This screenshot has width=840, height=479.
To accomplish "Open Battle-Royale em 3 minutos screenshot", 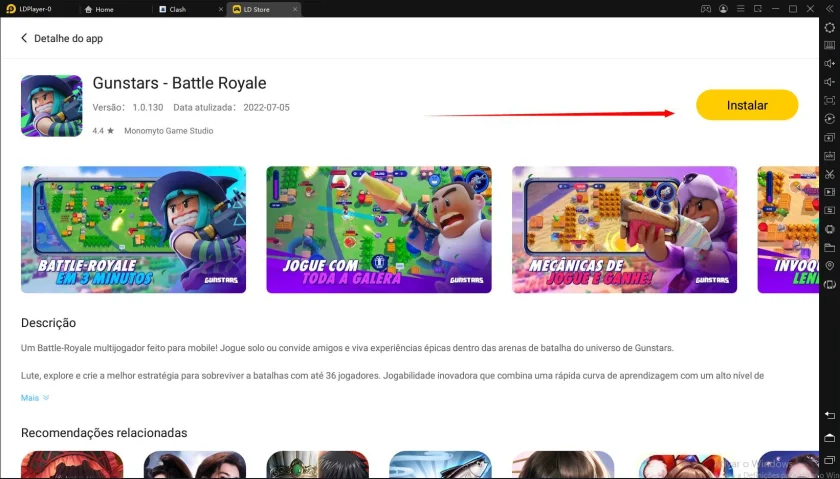I will pyautogui.click(x=133, y=229).
